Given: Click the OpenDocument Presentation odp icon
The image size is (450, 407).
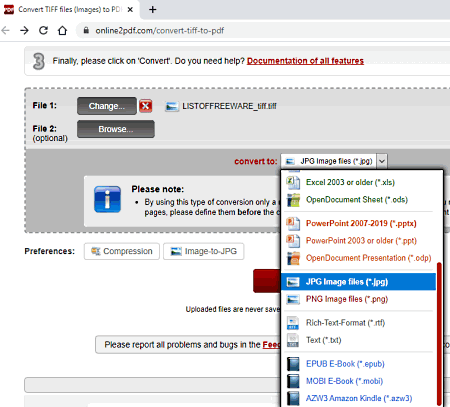Looking at the screenshot, I should [293, 258].
